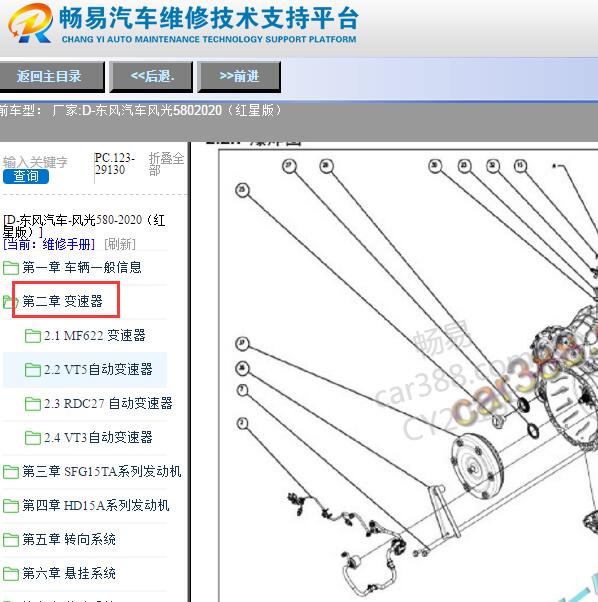The width and height of the screenshot is (598, 602).
Task: Focus the 输入关键字 search field
Action: [x=35, y=162]
